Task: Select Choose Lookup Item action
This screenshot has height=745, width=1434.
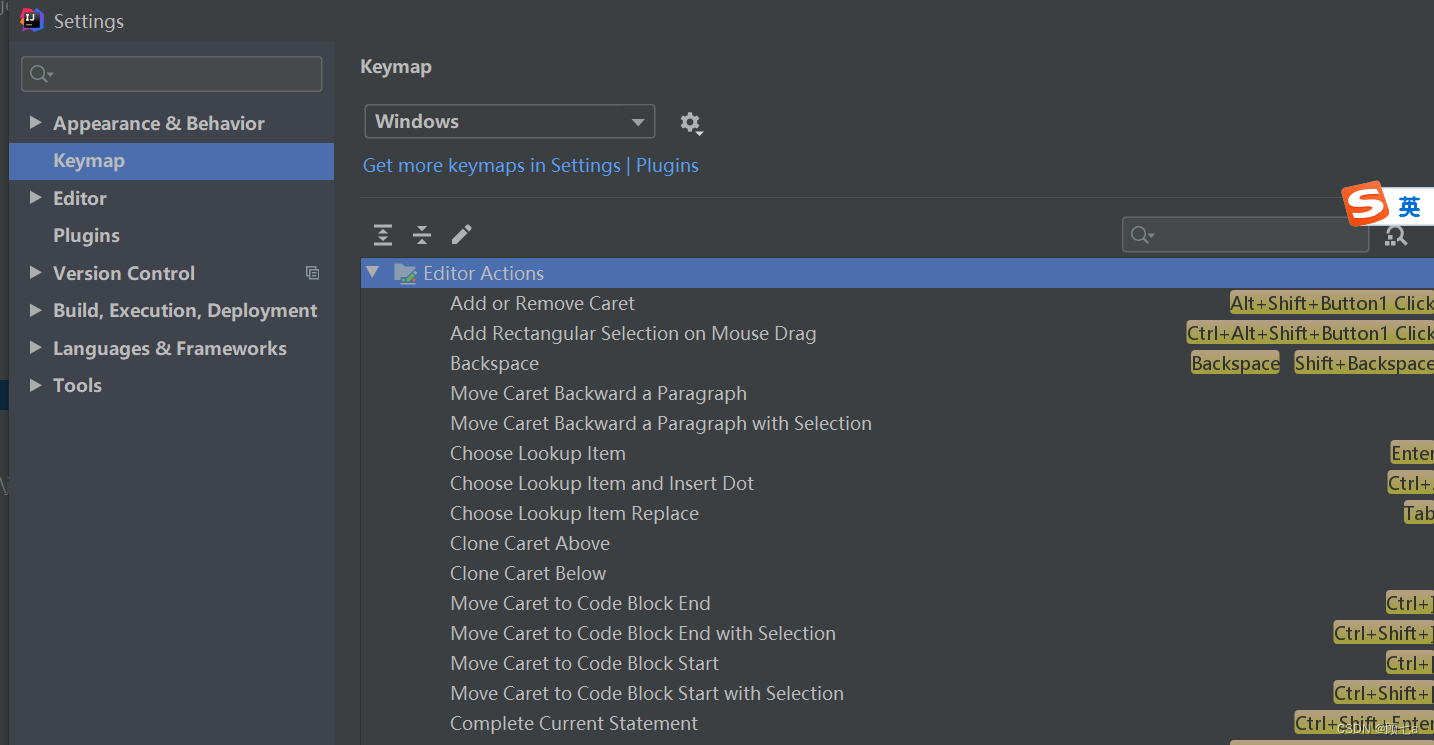Action: pyautogui.click(x=538, y=453)
